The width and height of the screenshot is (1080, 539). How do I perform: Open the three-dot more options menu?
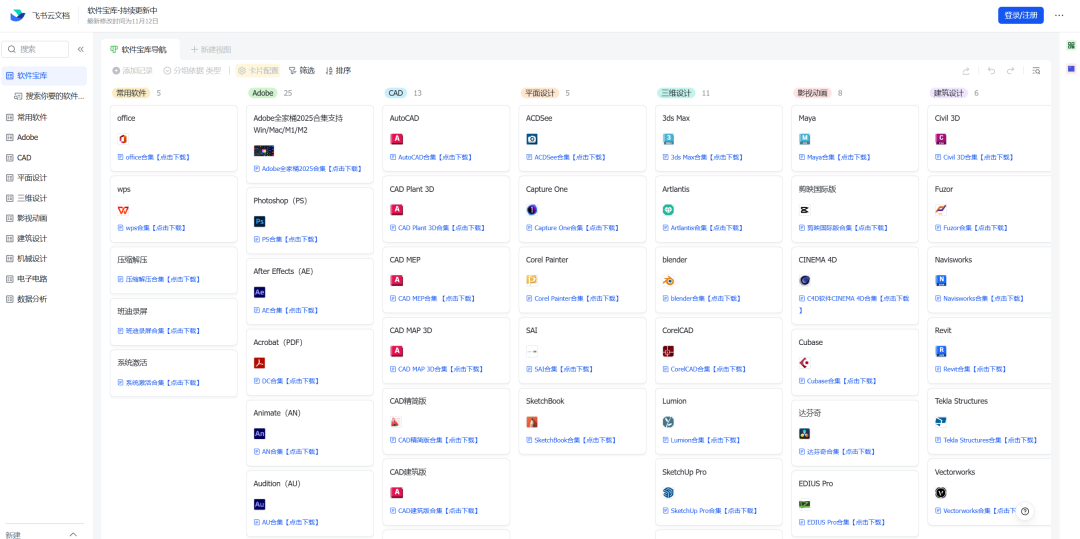coord(1059,15)
